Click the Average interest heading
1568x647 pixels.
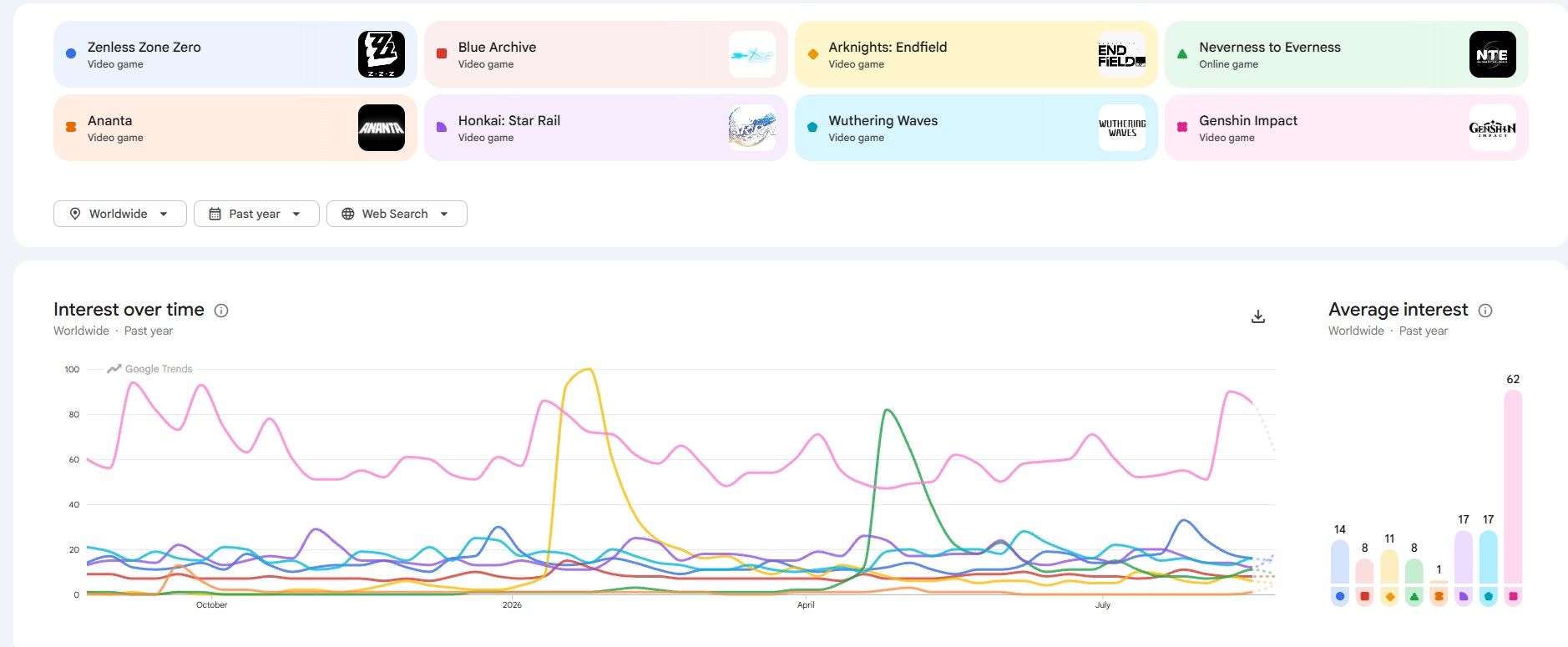coord(1399,310)
